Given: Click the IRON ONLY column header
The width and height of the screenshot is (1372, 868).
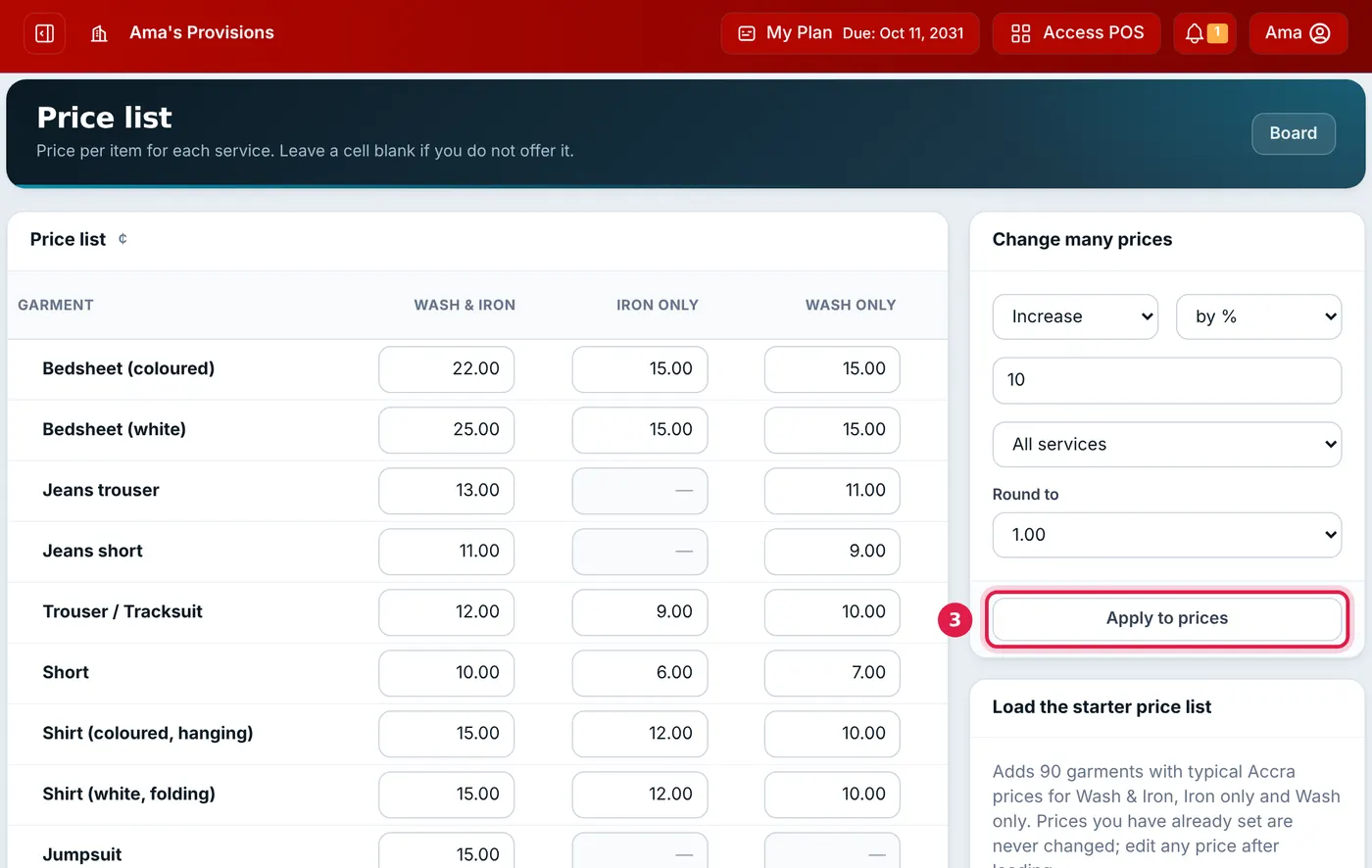Looking at the screenshot, I should coord(658,305).
